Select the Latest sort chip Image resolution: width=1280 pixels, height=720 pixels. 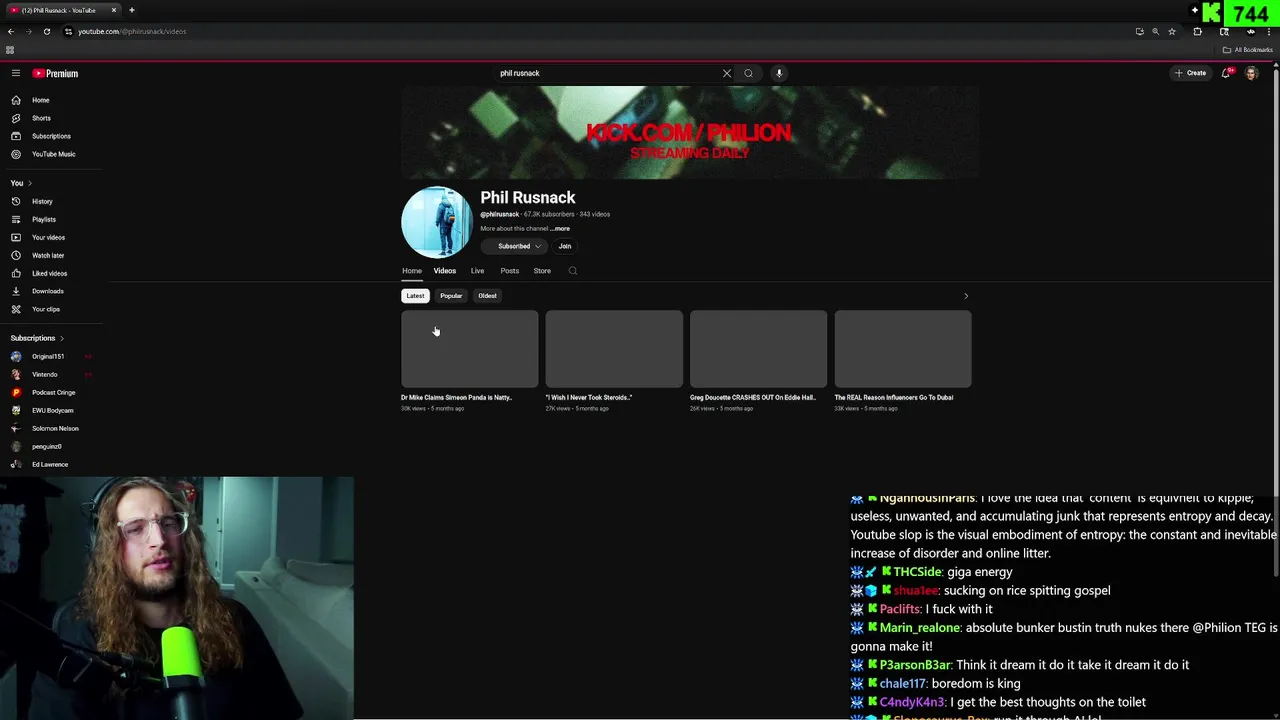[x=415, y=296]
